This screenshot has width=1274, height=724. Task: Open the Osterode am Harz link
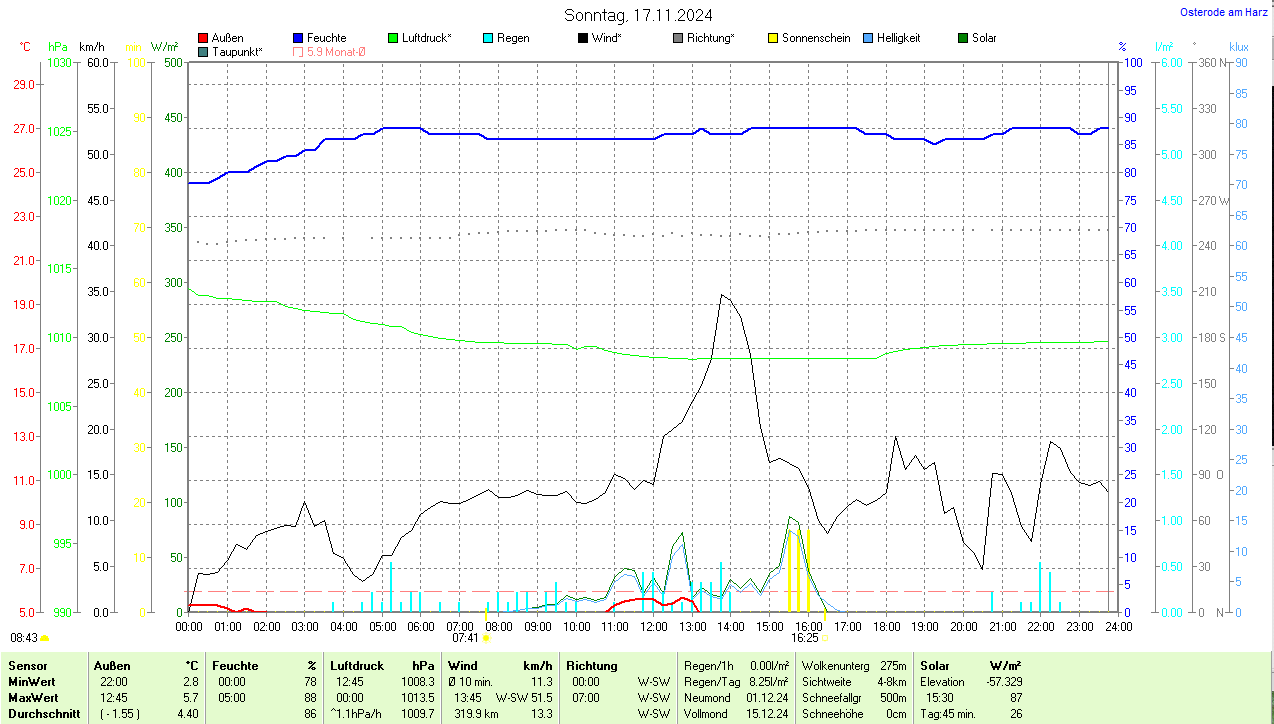click(1223, 12)
